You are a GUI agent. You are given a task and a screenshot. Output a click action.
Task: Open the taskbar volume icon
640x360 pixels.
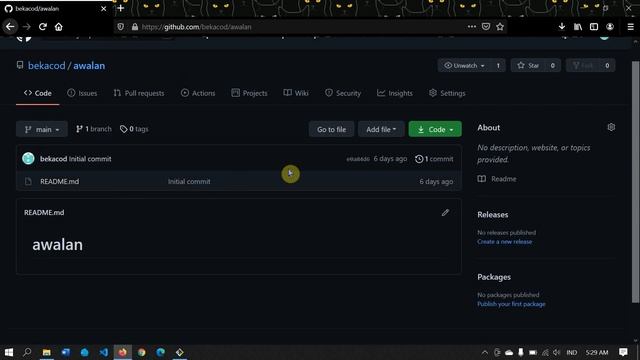pyautogui.click(x=557, y=352)
